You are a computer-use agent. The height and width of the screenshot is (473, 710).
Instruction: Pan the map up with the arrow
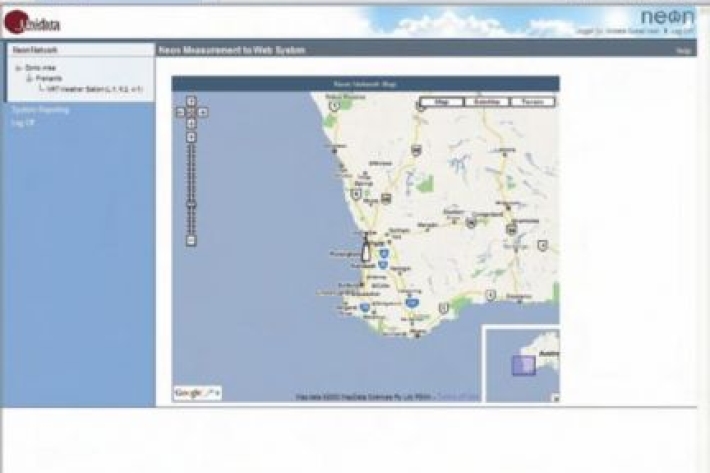pos(191,101)
